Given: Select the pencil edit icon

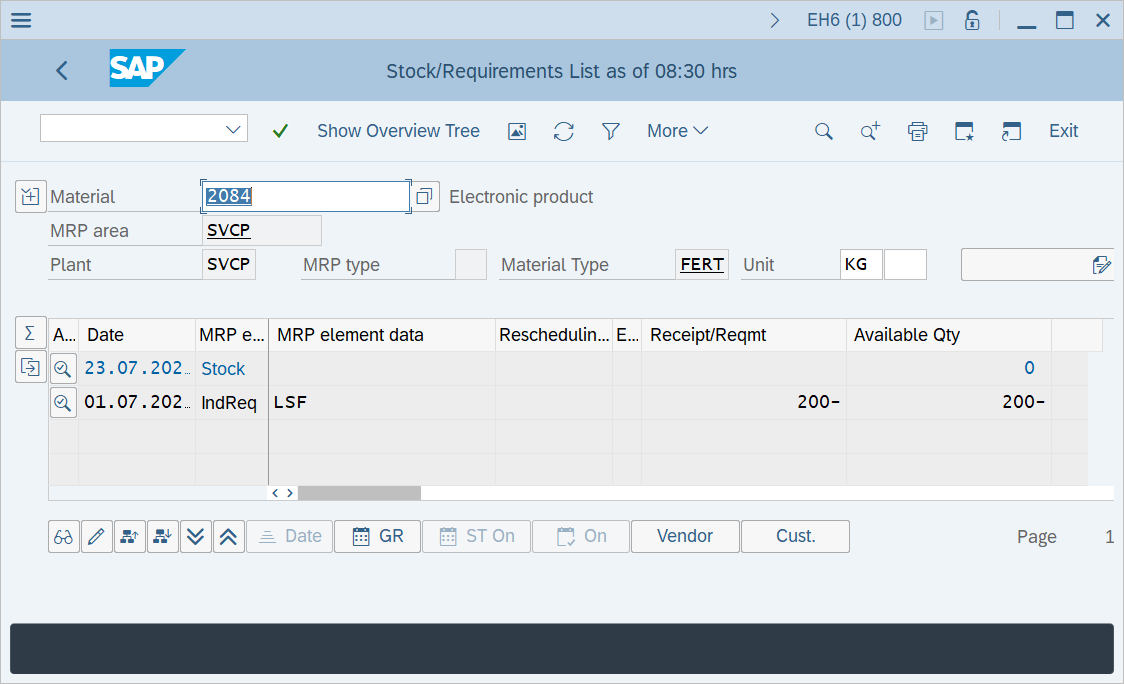Looking at the screenshot, I should [x=96, y=536].
